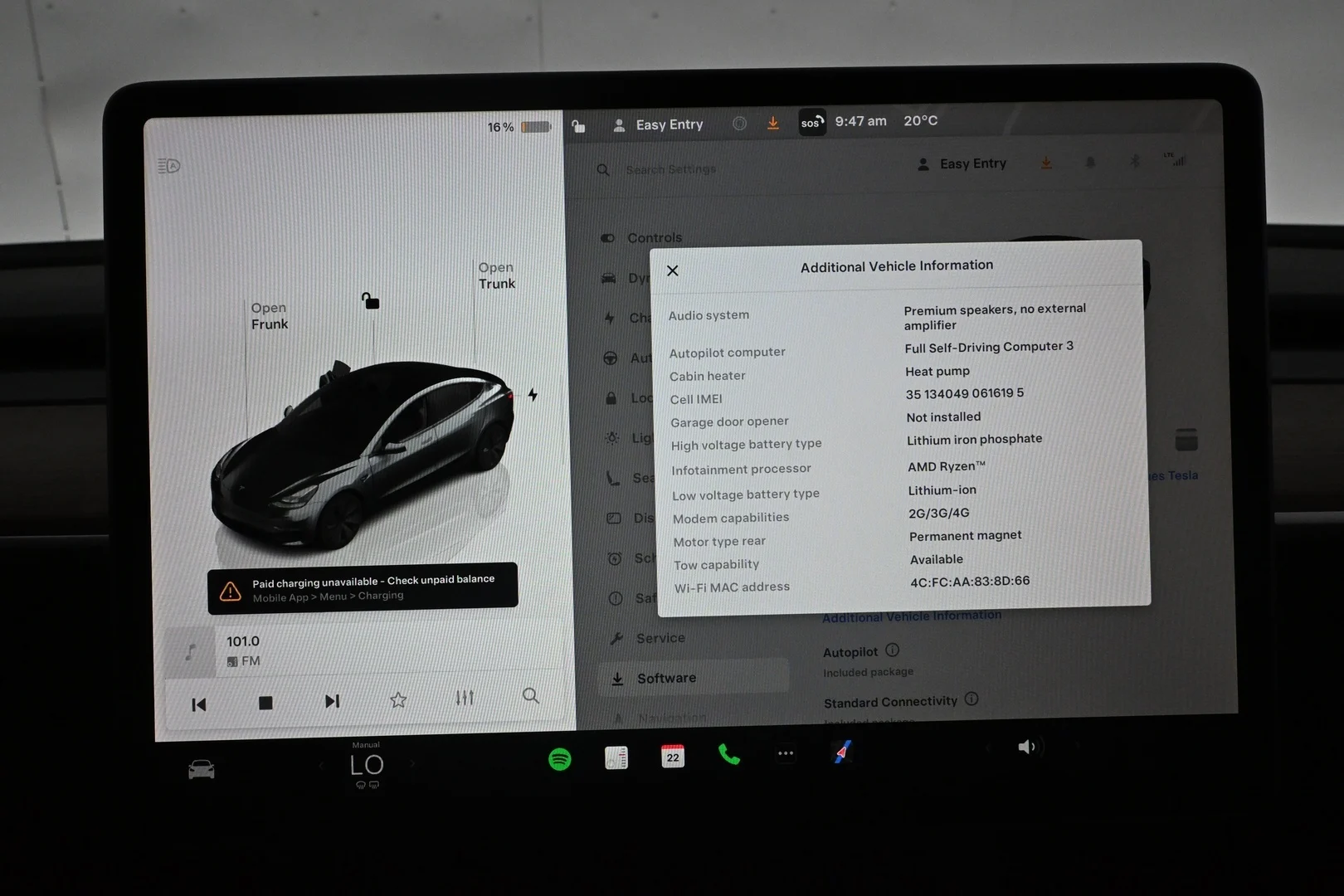Tap the Tesla car model image
This screenshot has width=1344, height=896.
tap(362, 454)
